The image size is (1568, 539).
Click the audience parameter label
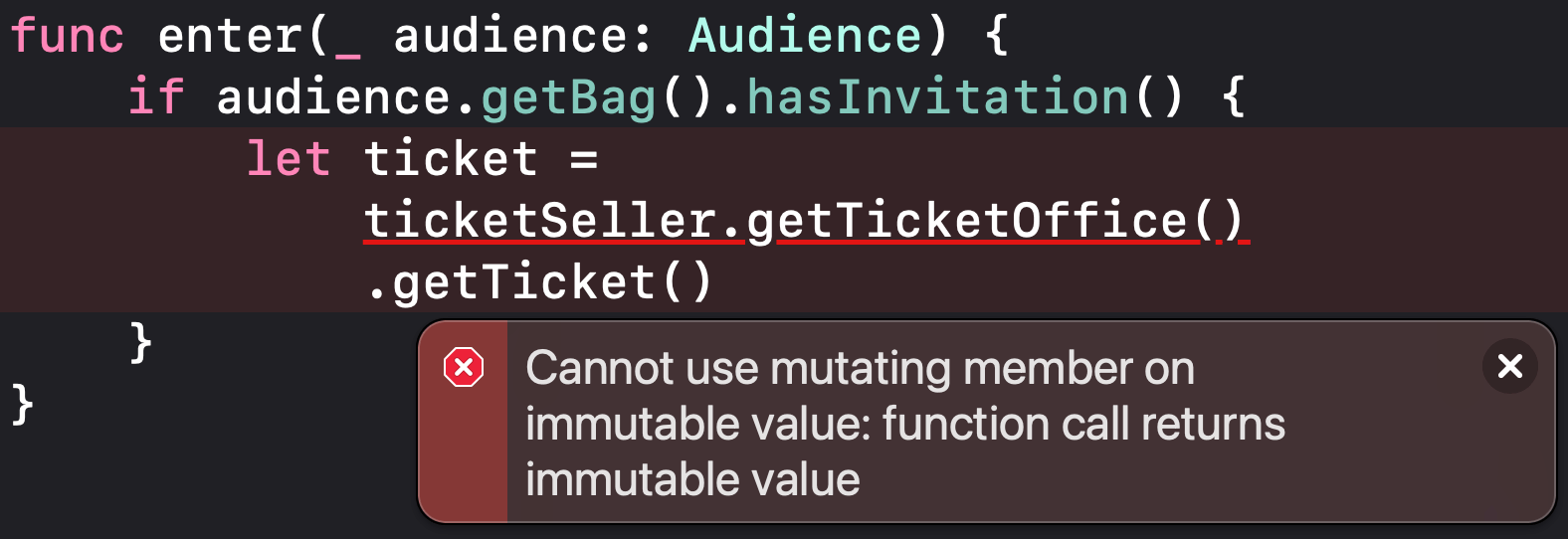pyautogui.click(x=510, y=37)
